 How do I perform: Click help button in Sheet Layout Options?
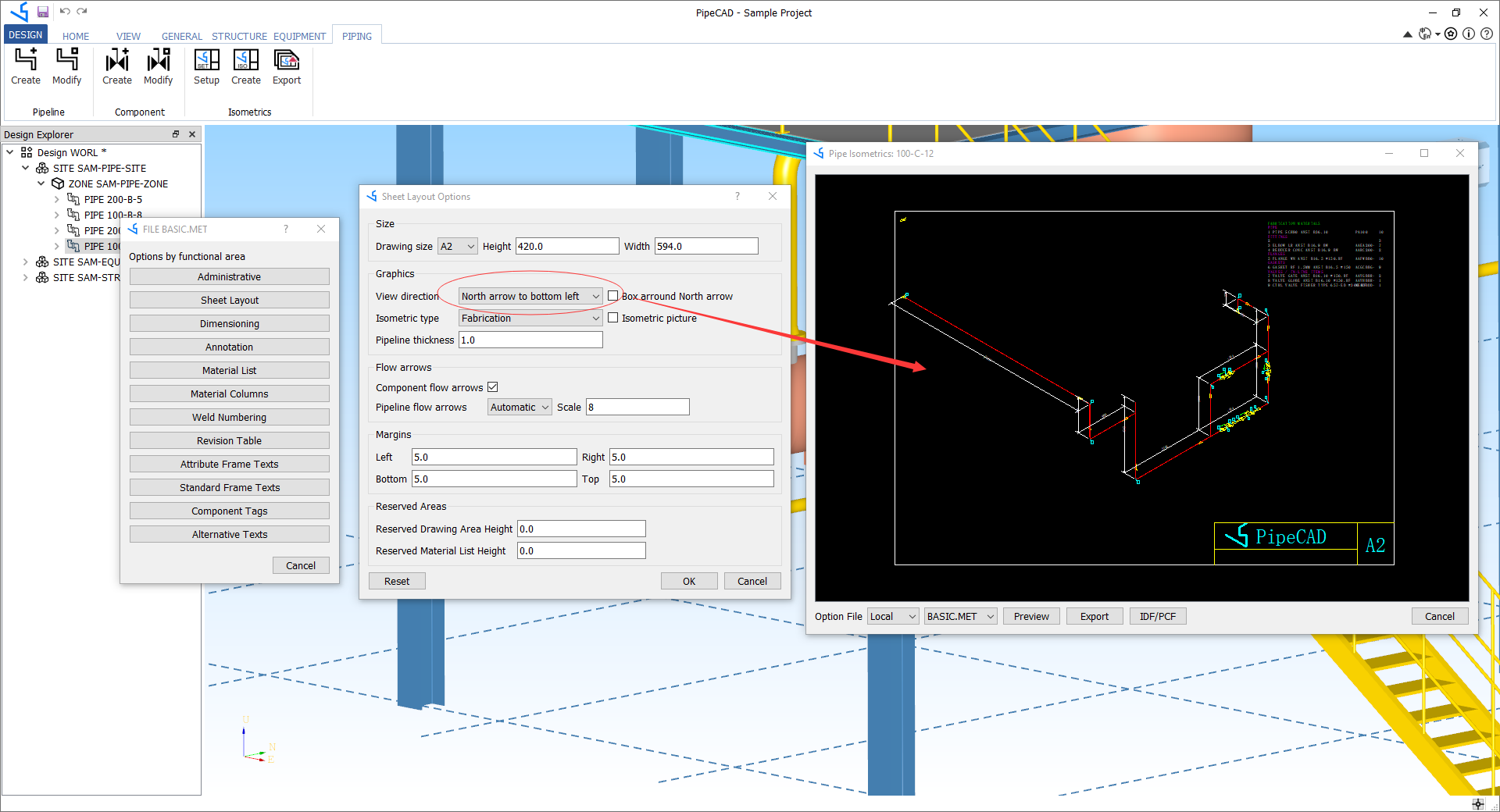(x=737, y=197)
